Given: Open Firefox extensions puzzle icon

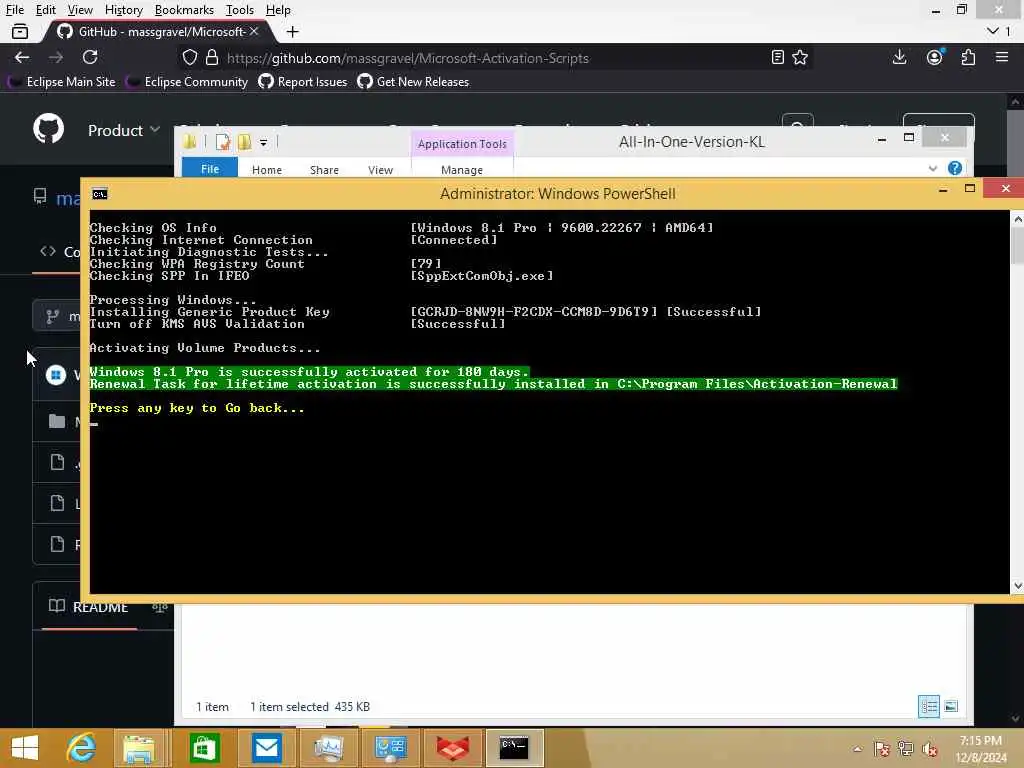Looking at the screenshot, I should pos(968,57).
